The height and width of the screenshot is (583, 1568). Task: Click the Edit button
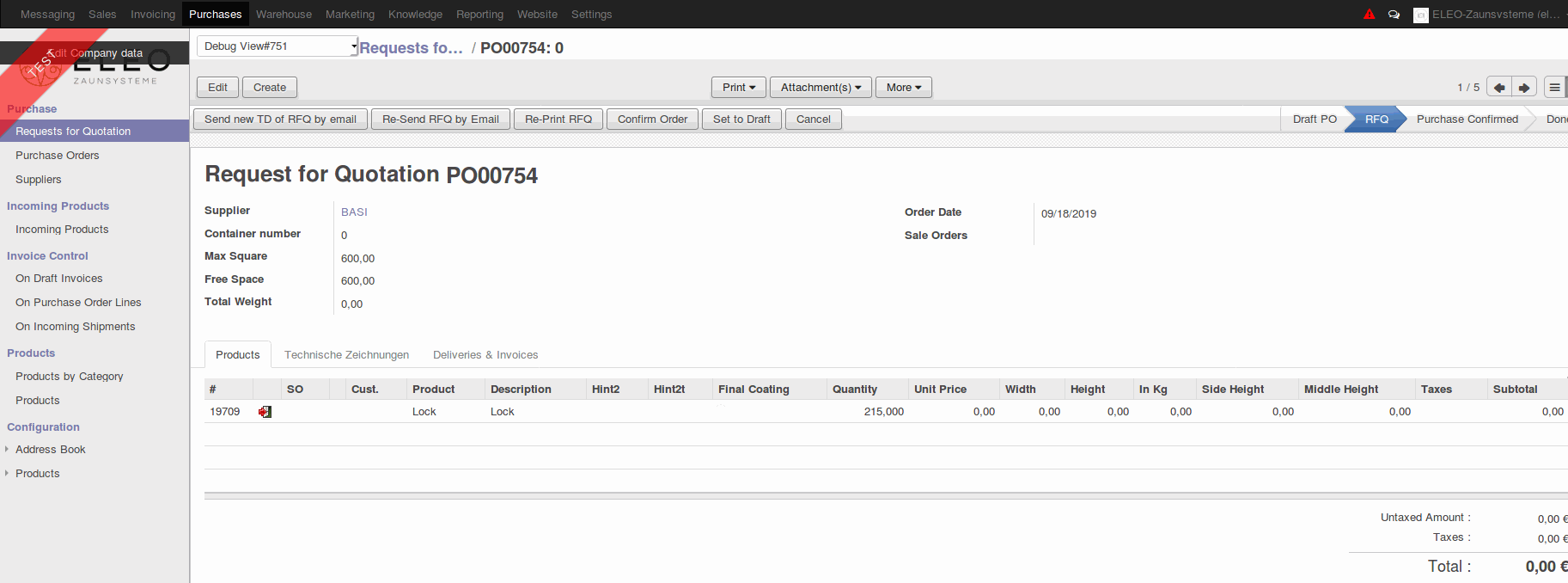point(217,88)
